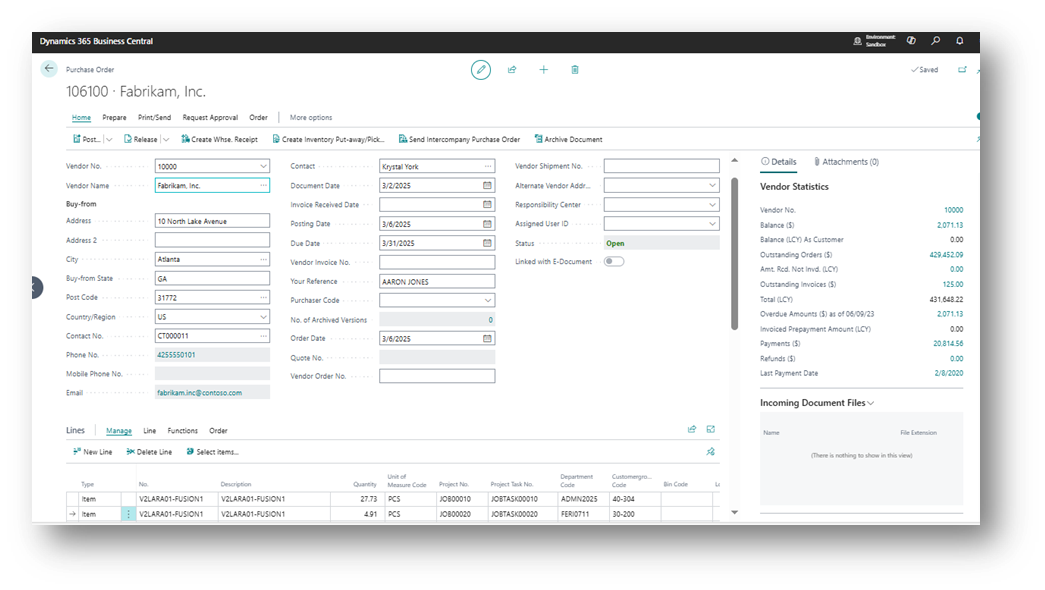Open Invoice Received Date calendar picker

pos(487,205)
